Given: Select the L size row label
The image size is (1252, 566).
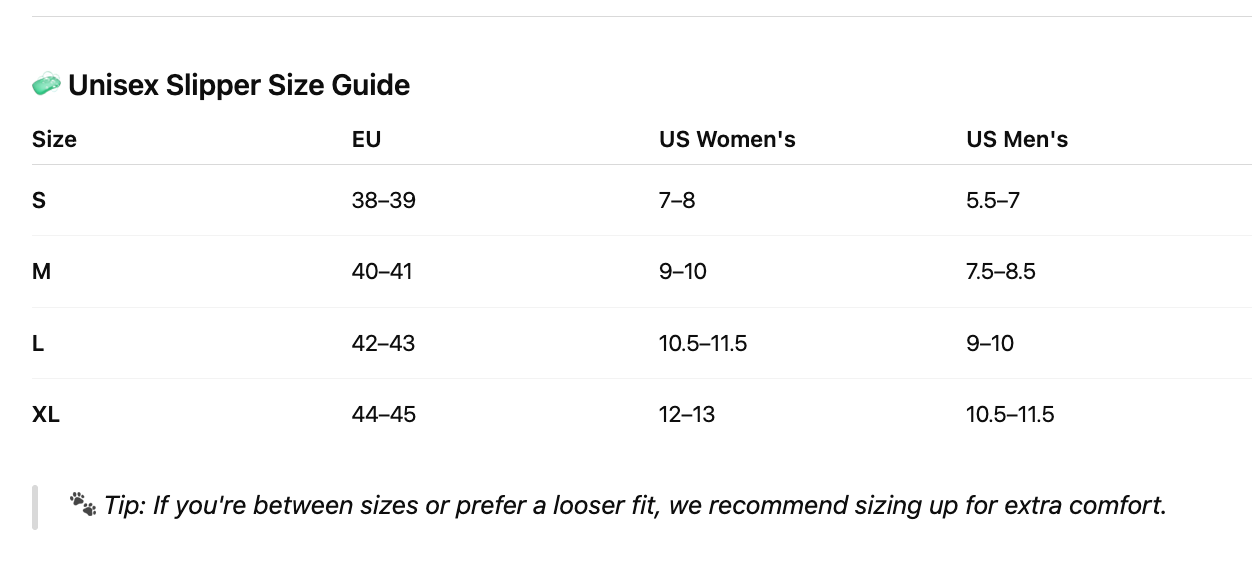Looking at the screenshot, I should (38, 343).
